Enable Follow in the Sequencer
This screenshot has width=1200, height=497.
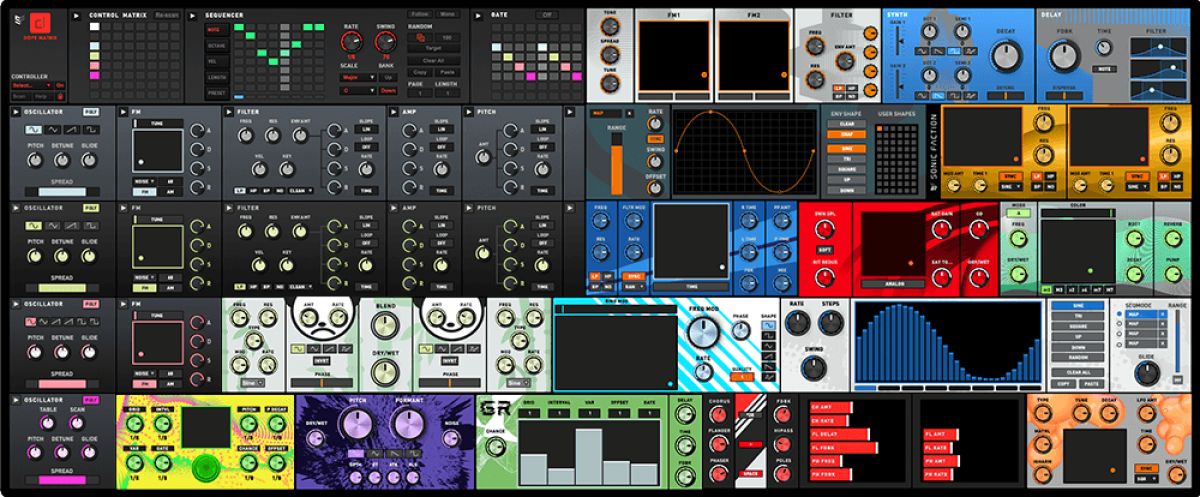pyautogui.click(x=419, y=14)
